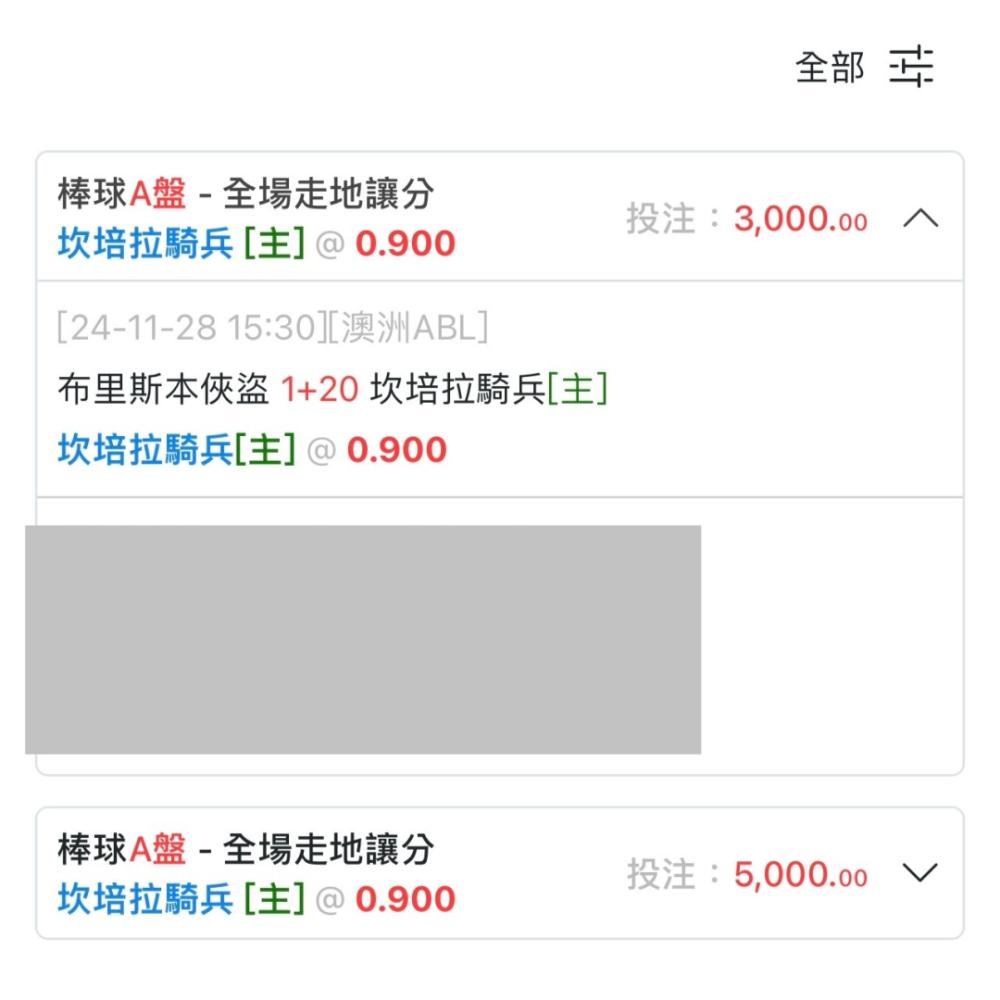Click the 澳洲ABL league tag
Image resolution: width=1000 pixels, height=1000 pixels.
[408, 327]
